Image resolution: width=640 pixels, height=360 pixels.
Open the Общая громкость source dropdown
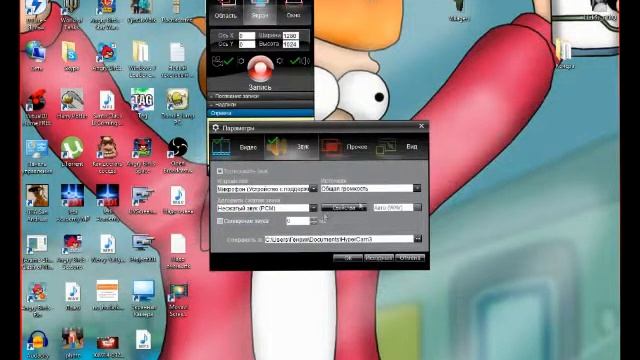[x=417, y=188]
